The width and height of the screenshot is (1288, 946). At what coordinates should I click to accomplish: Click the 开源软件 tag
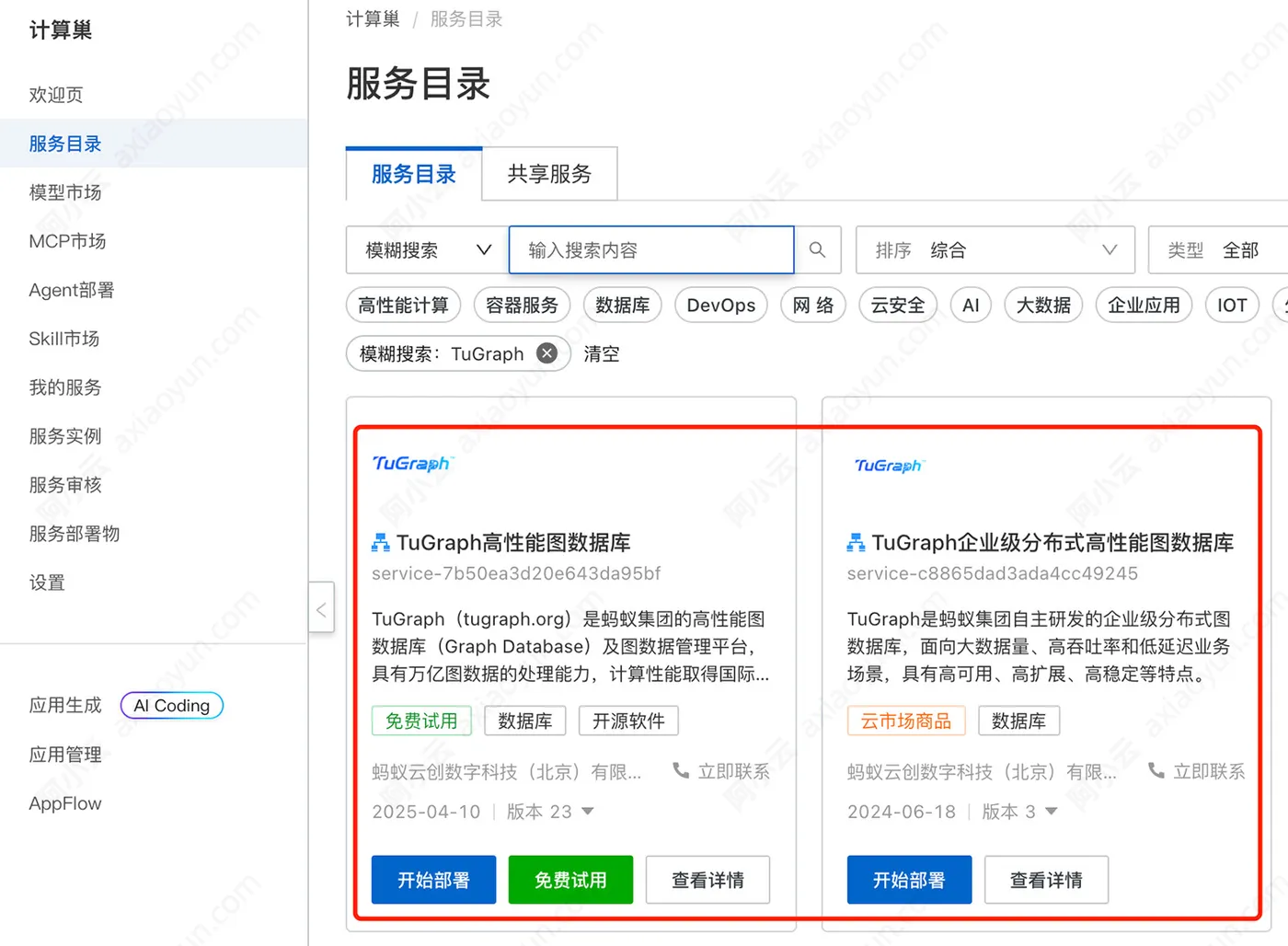click(x=628, y=721)
